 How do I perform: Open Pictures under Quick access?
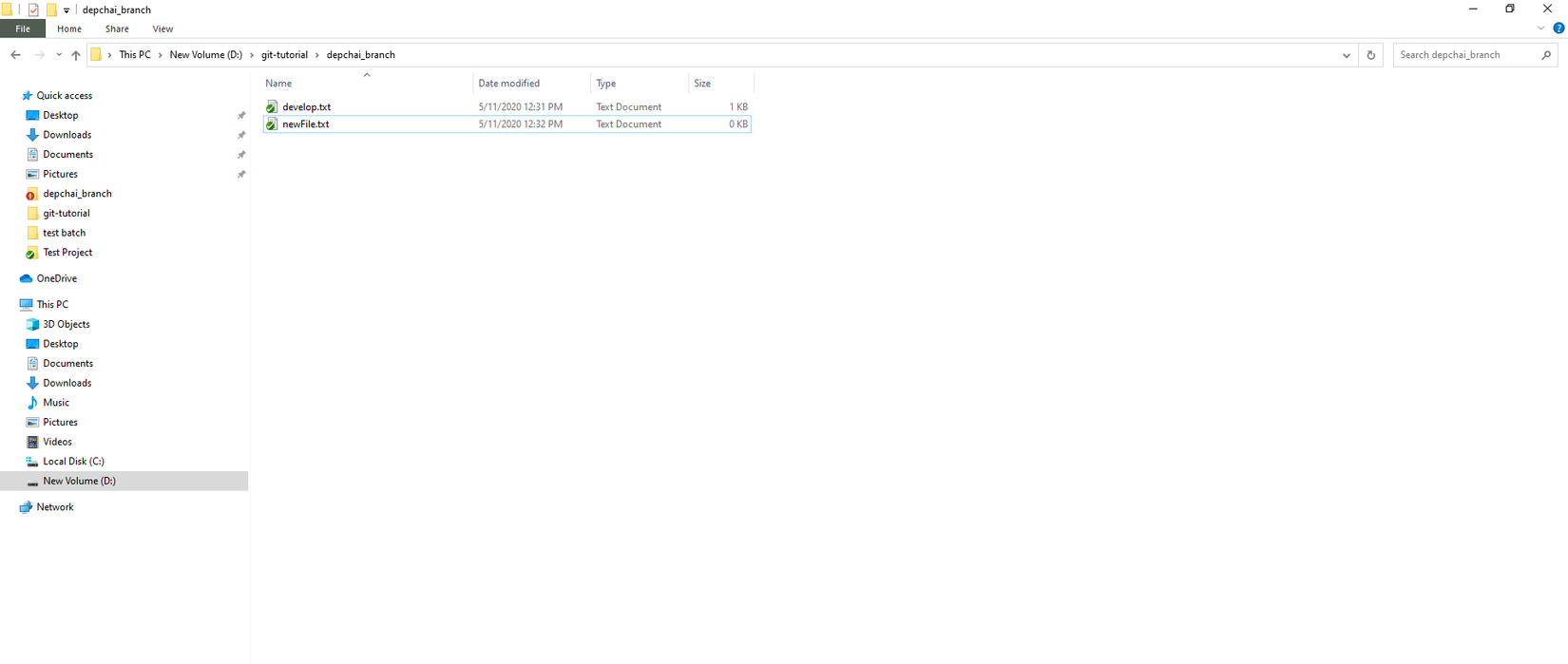(60, 174)
